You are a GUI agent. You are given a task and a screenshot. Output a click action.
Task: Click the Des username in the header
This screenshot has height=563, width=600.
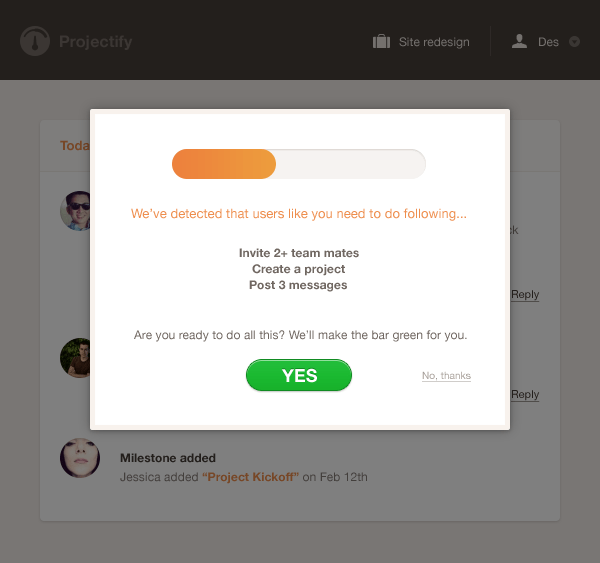(548, 42)
